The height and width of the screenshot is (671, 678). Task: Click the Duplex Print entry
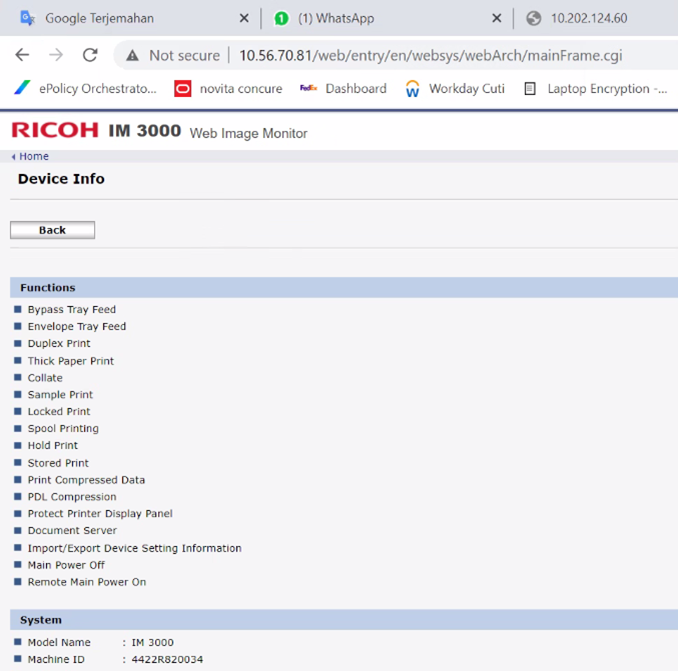point(59,343)
